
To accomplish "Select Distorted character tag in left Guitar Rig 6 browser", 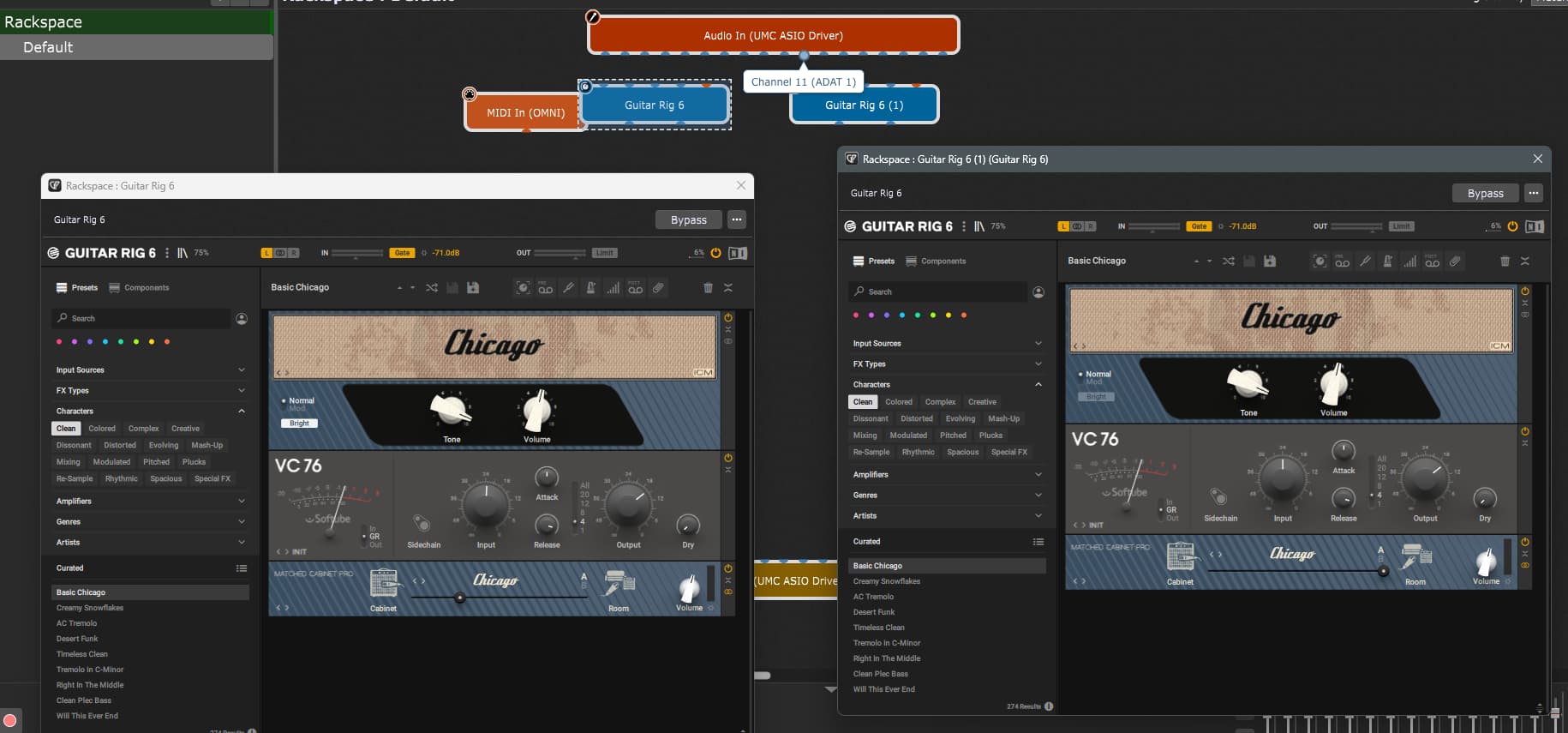I will coord(120,446).
